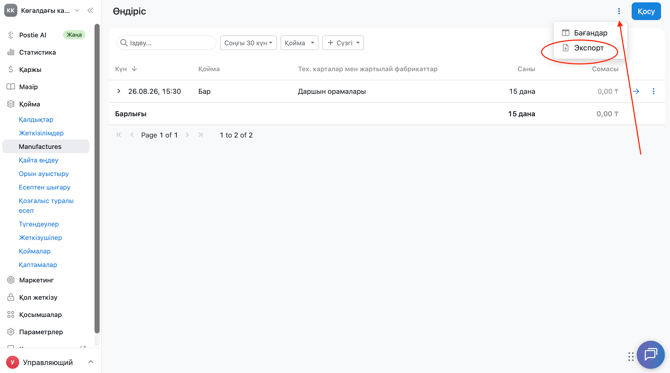Click the sidebar vertical scrollbar
The width and height of the screenshot is (670, 373).
click(x=97, y=179)
